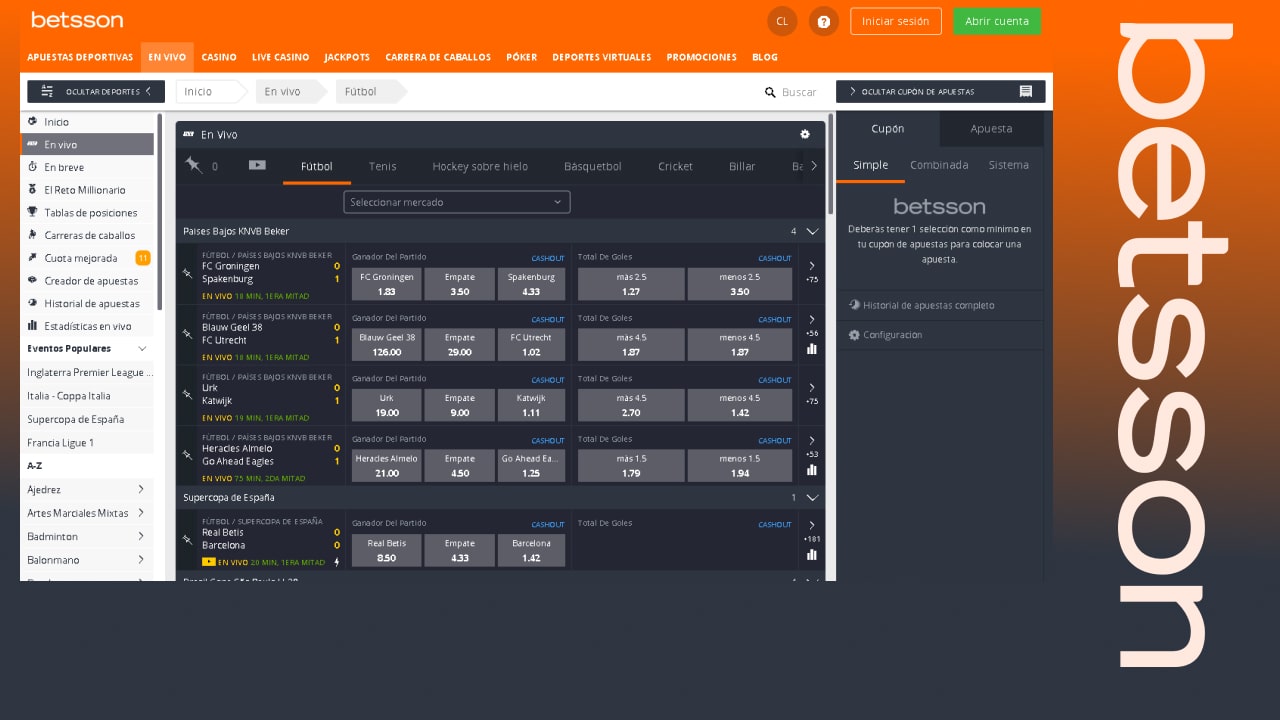Open Promociones in main navigation
The image size is (1280, 720).
pyautogui.click(x=702, y=57)
